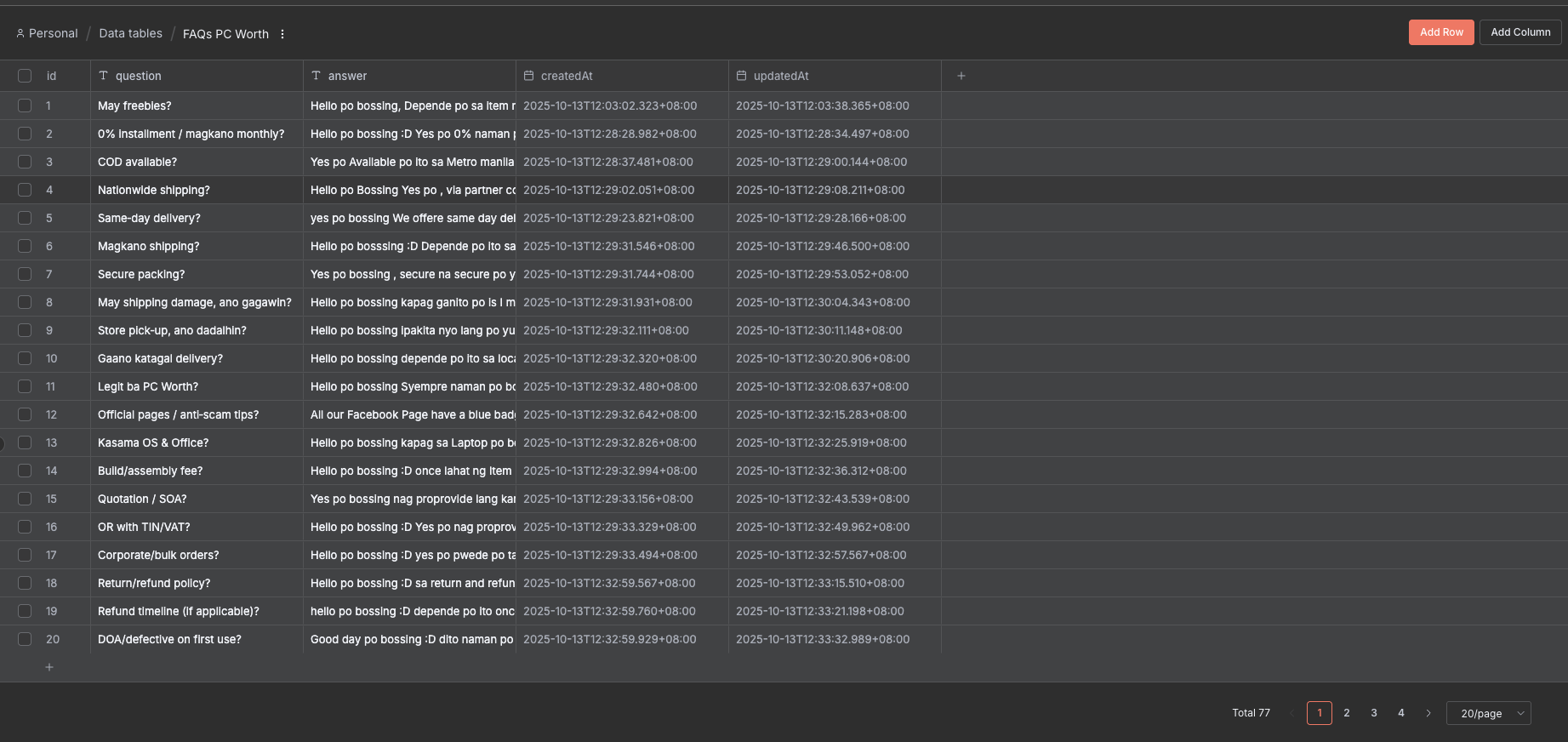Viewport: 1568px width, 742px height.
Task: Click the question column header
Action: coord(197,76)
